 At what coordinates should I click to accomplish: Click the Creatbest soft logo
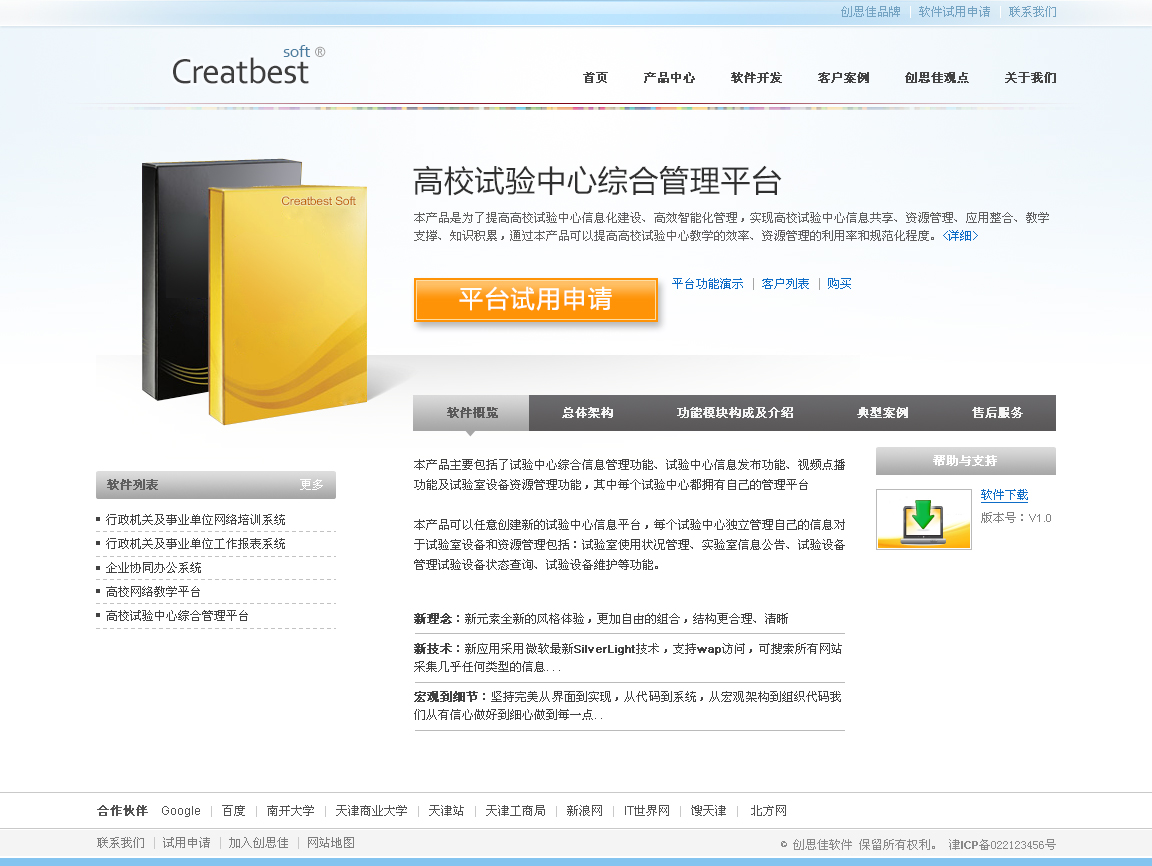[x=247, y=67]
